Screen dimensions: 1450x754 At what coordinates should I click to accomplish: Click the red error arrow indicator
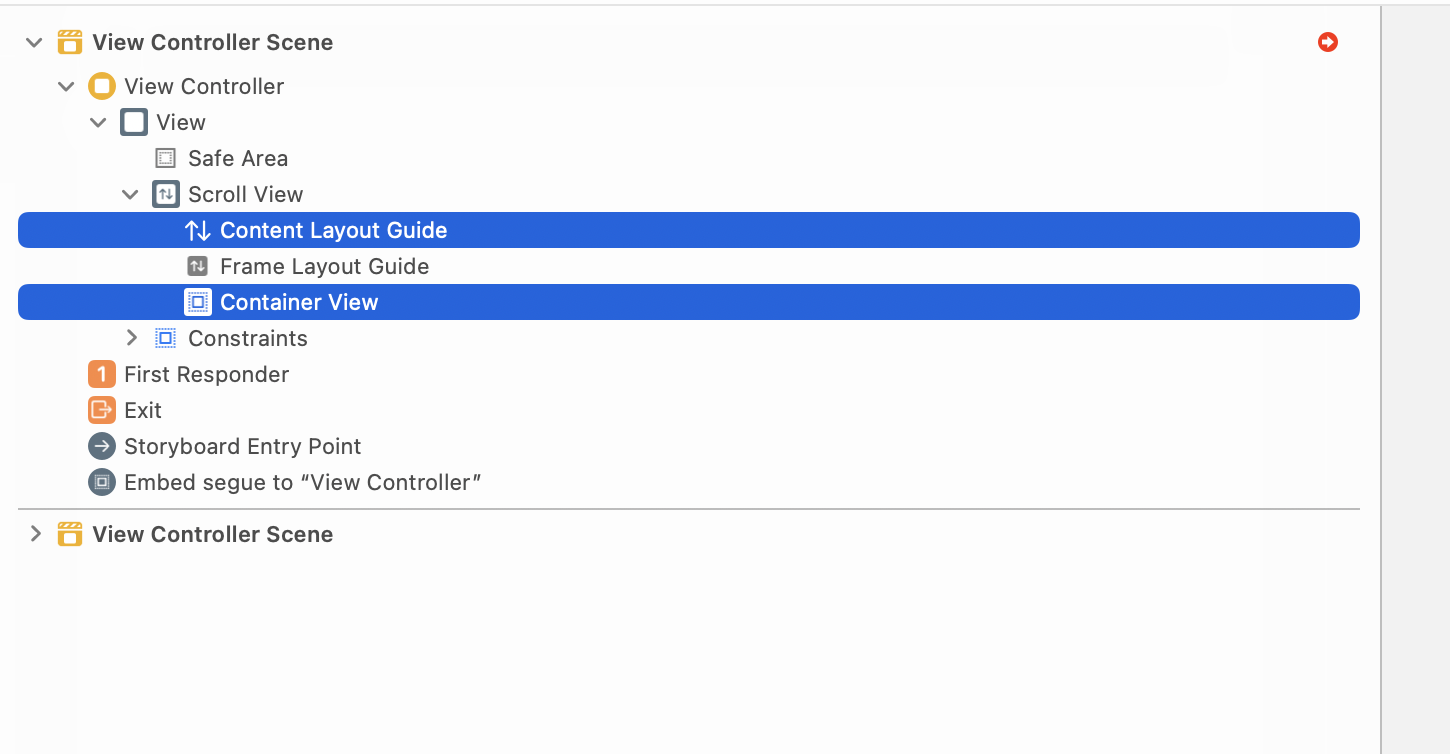pos(1328,42)
